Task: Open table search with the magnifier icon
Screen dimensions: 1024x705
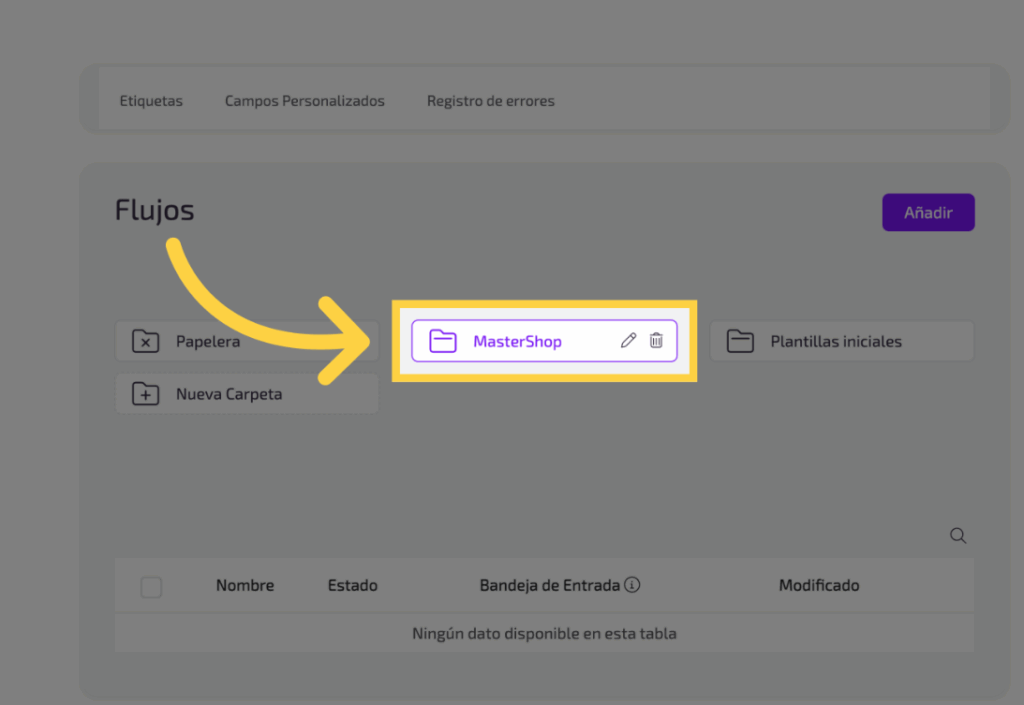Action: [958, 536]
